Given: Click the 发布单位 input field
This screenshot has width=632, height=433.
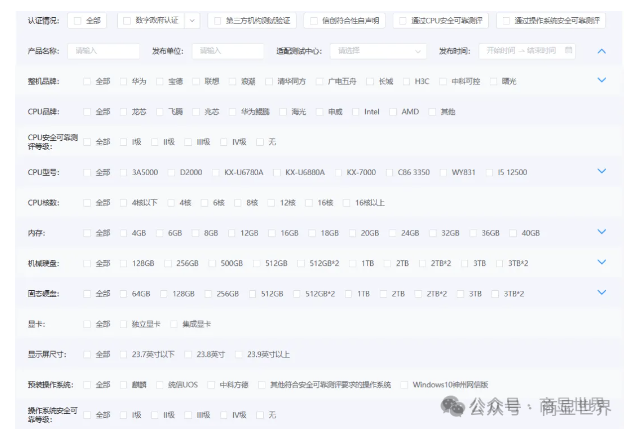Looking at the screenshot, I should [228, 51].
